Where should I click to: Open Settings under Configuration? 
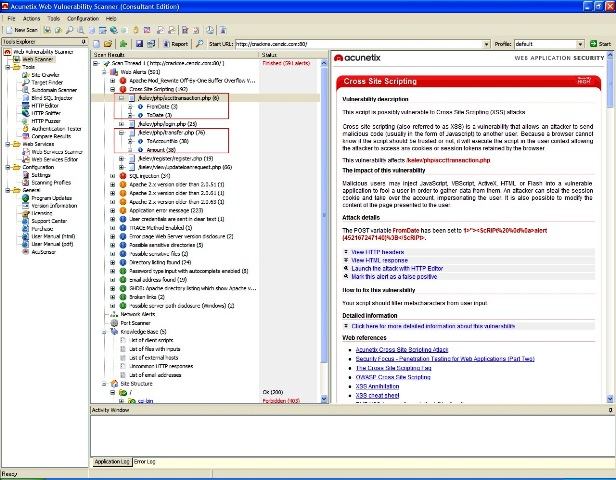(x=40, y=175)
